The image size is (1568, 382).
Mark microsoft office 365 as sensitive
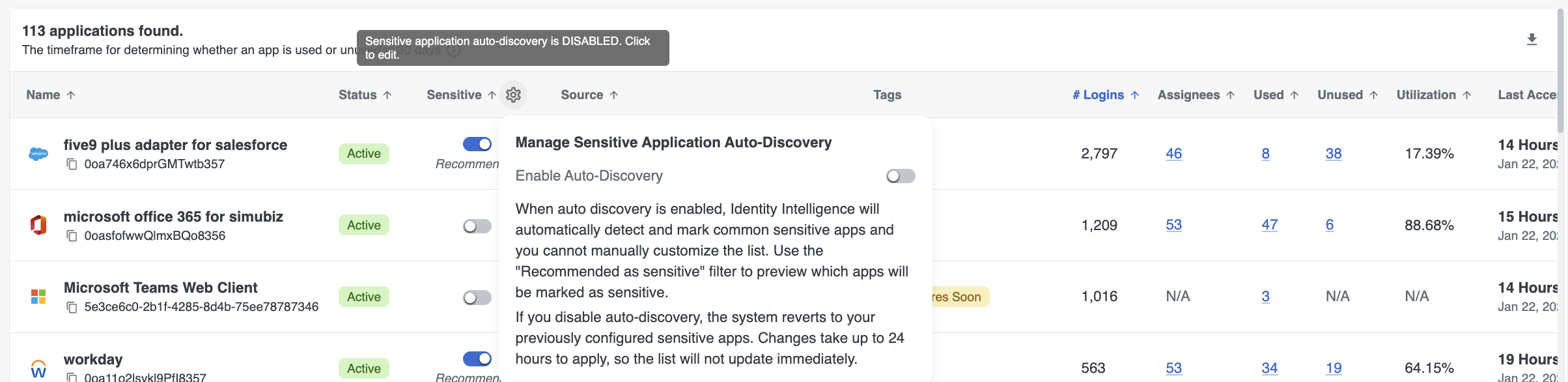[x=477, y=226]
